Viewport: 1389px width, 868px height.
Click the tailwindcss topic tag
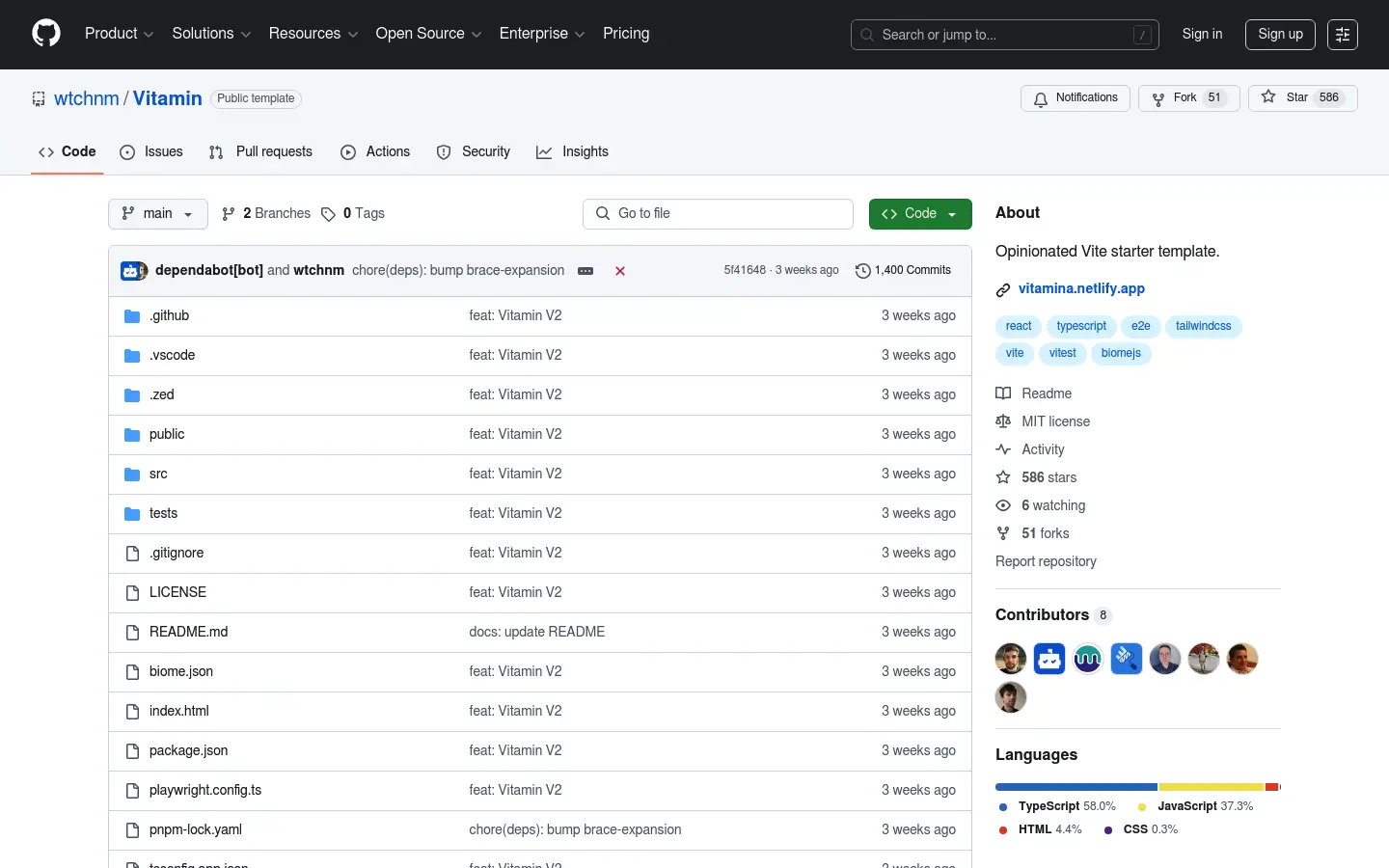[1203, 327]
